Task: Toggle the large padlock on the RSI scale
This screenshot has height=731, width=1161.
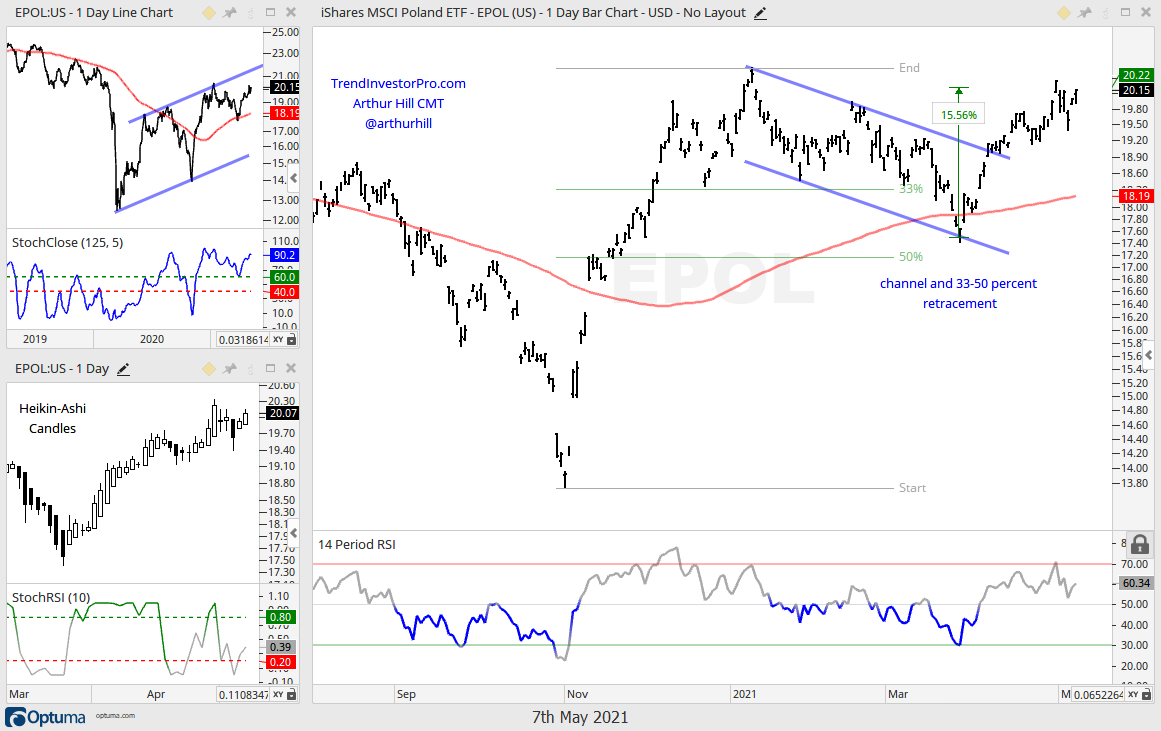Action: (x=1140, y=544)
